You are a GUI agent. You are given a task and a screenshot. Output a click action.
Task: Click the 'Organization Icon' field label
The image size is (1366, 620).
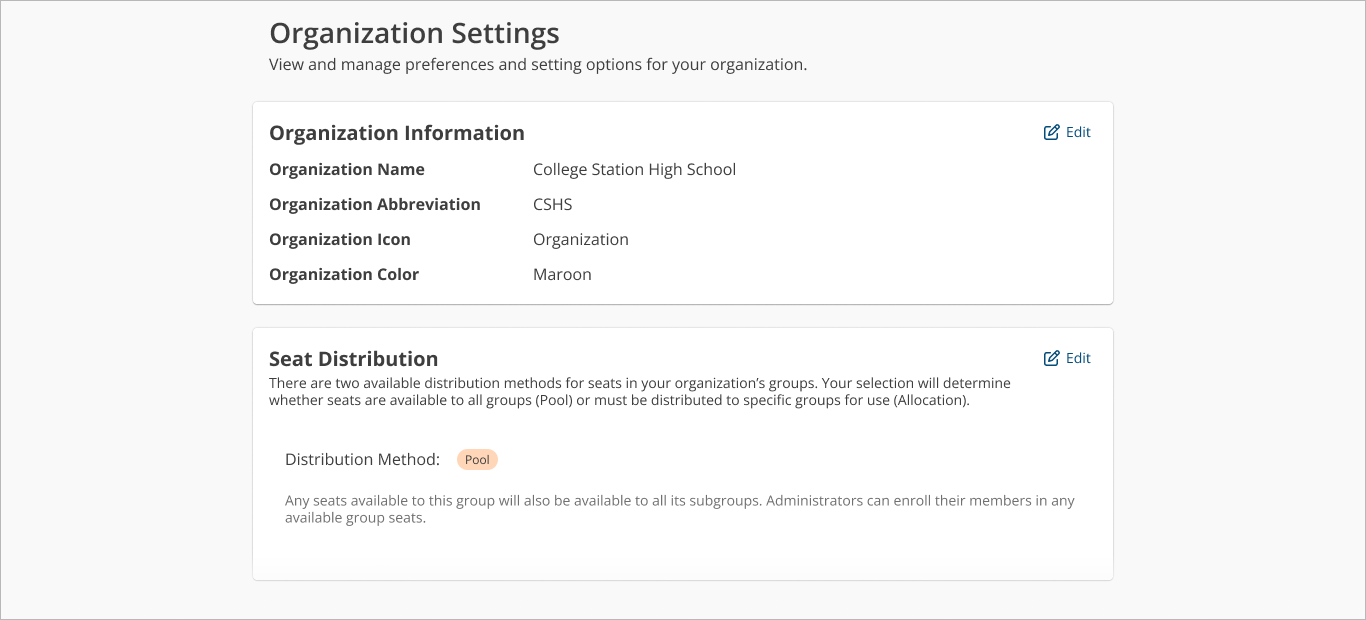[340, 239]
